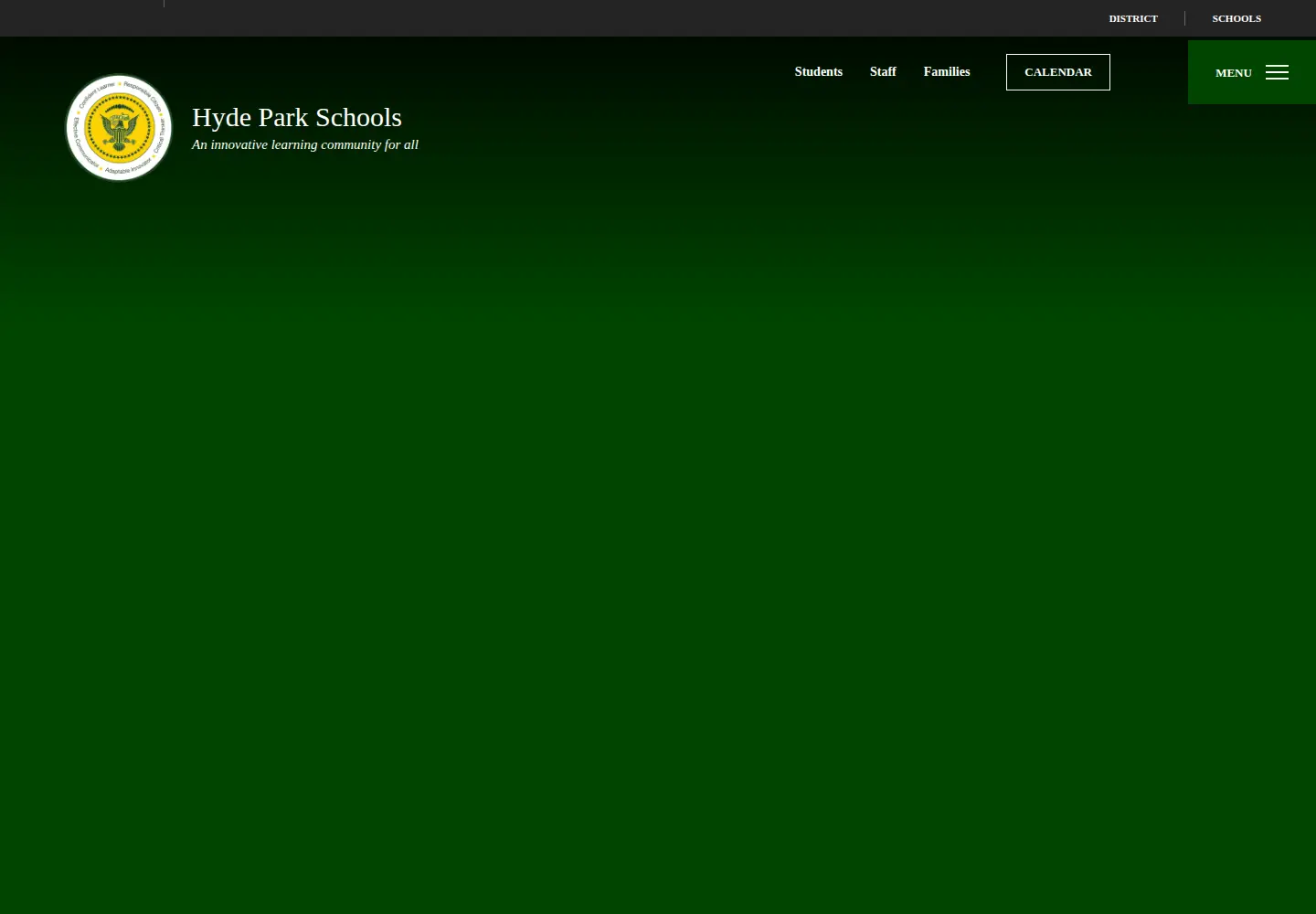This screenshot has height=914, width=1316.
Task: Open the DISTRICT link in top bar
Action: point(1133,18)
